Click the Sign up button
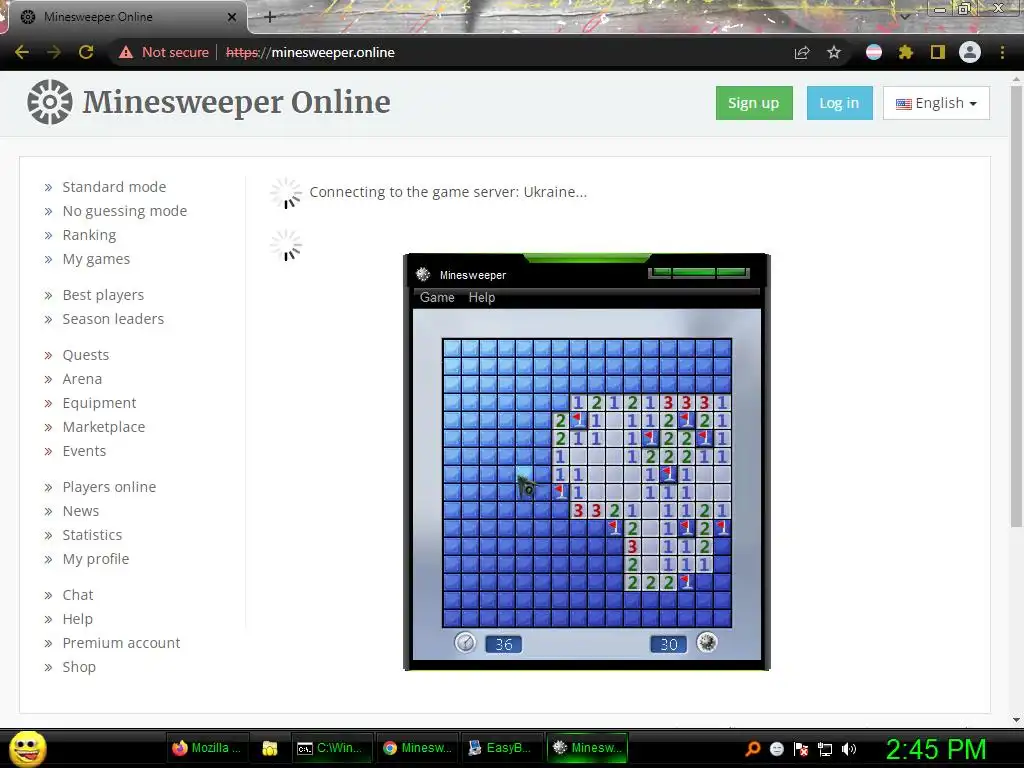Image resolution: width=1024 pixels, height=768 pixels. click(754, 103)
